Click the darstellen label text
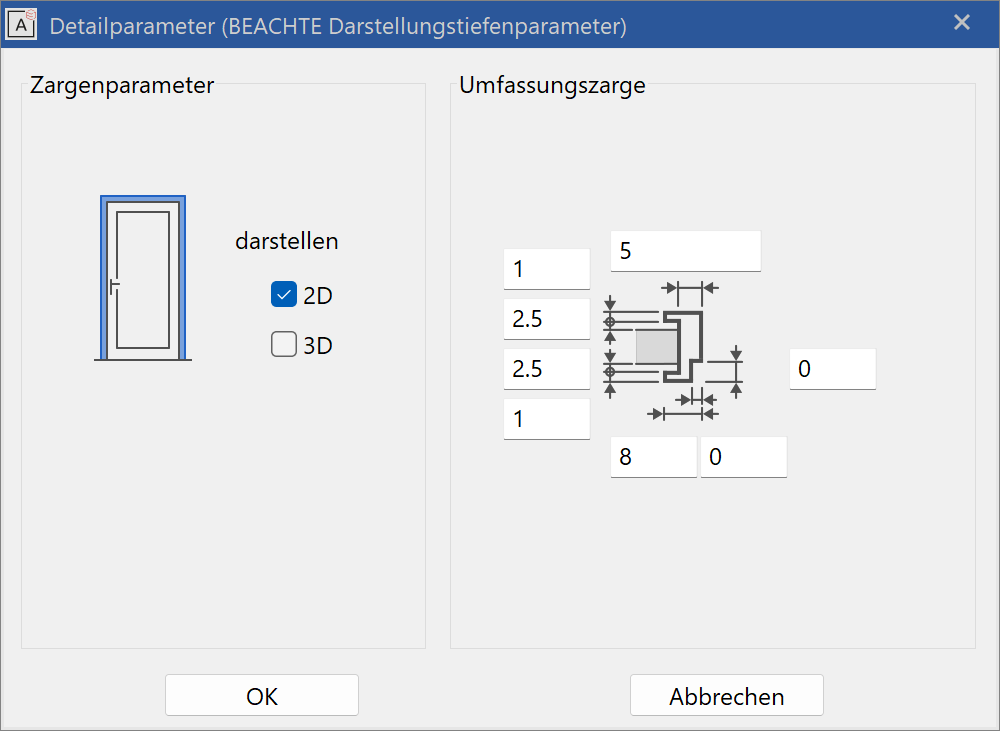Screen dimensions: 1000x731 [286, 241]
